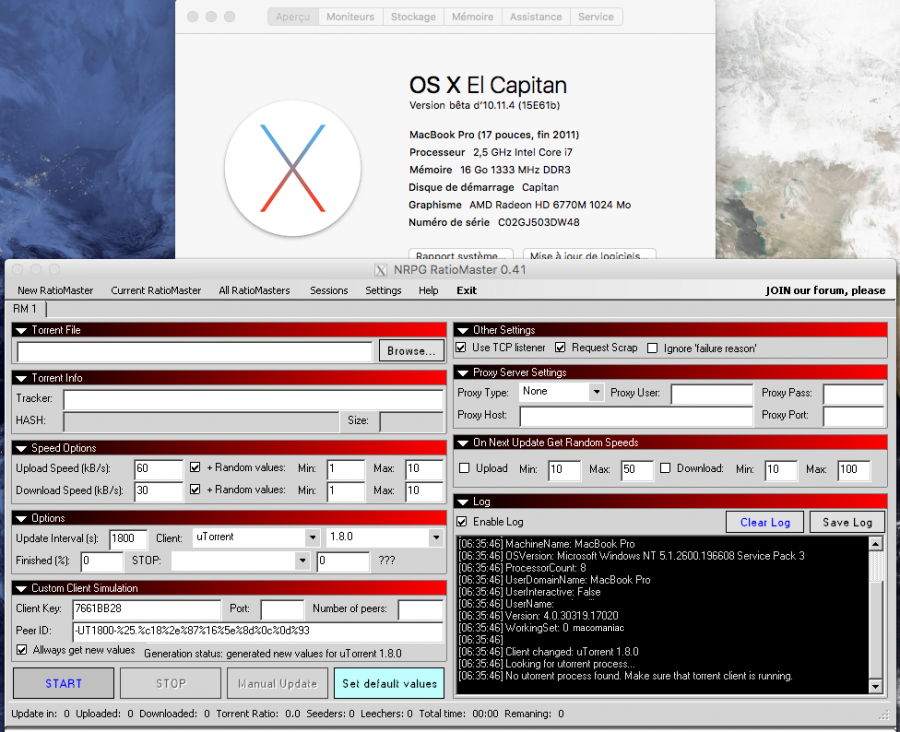Enable Download checkbox under On Next Update
This screenshot has height=732, width=900.
(665, 468)
